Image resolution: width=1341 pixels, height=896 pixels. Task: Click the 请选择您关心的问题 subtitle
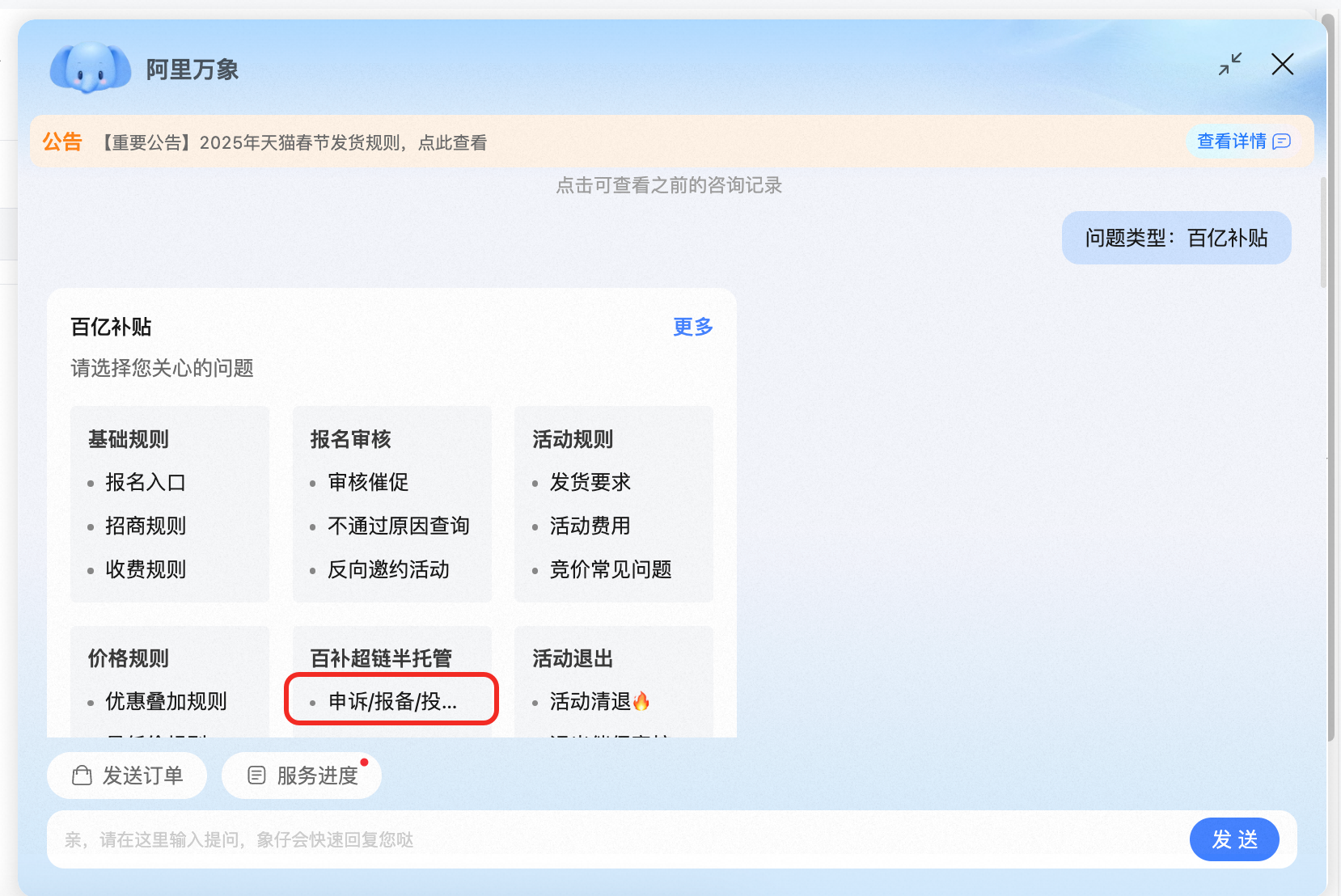tap(163, 369)
